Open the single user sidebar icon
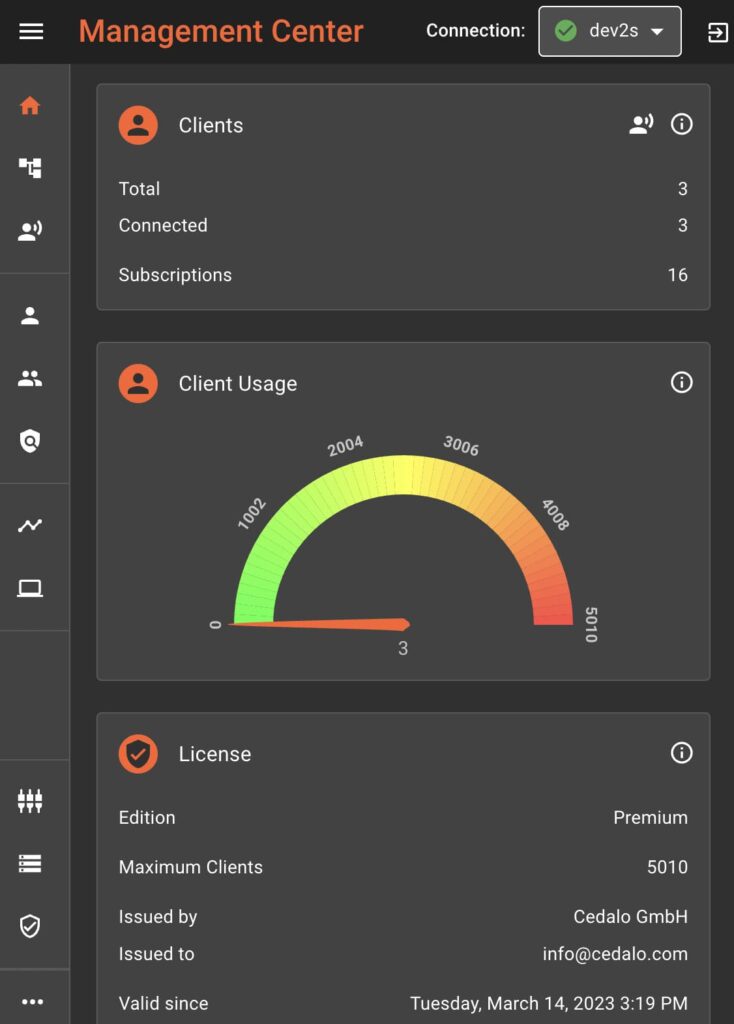The height and width of the screenshot is (1024, 734). point(30,316)
